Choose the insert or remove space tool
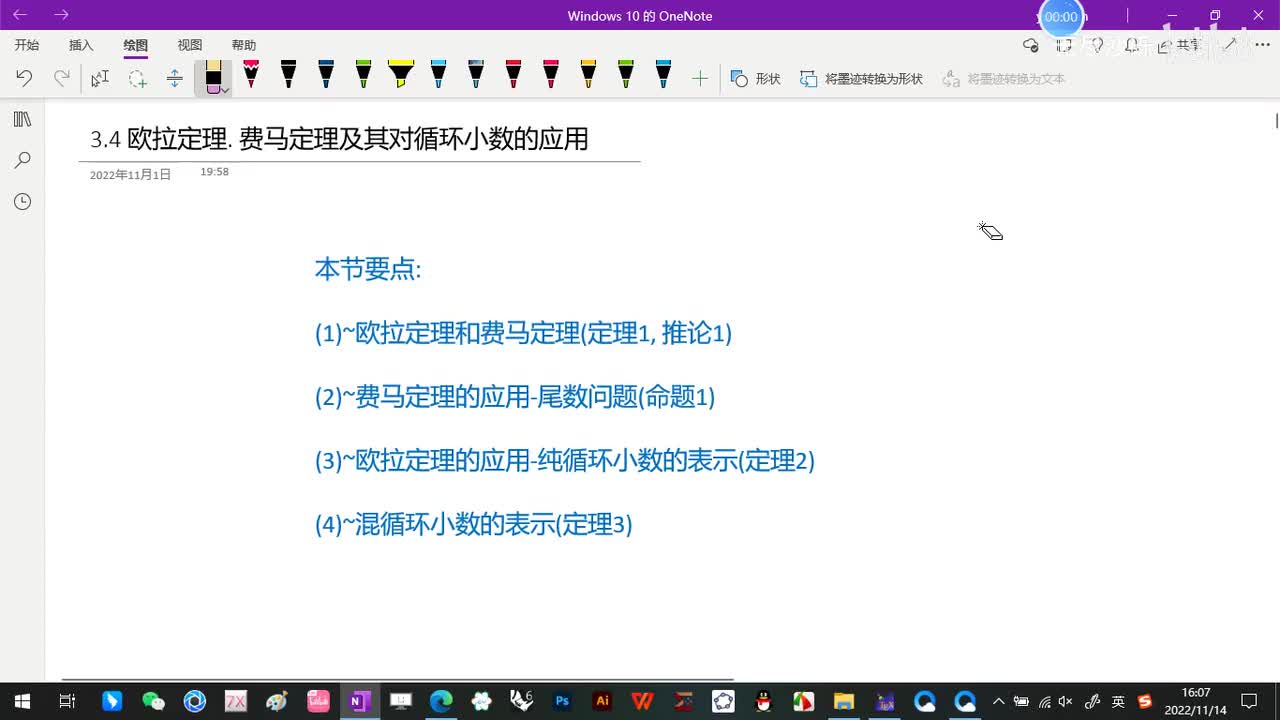Viewport: 1280px width, 720px height. coord(175,78)
